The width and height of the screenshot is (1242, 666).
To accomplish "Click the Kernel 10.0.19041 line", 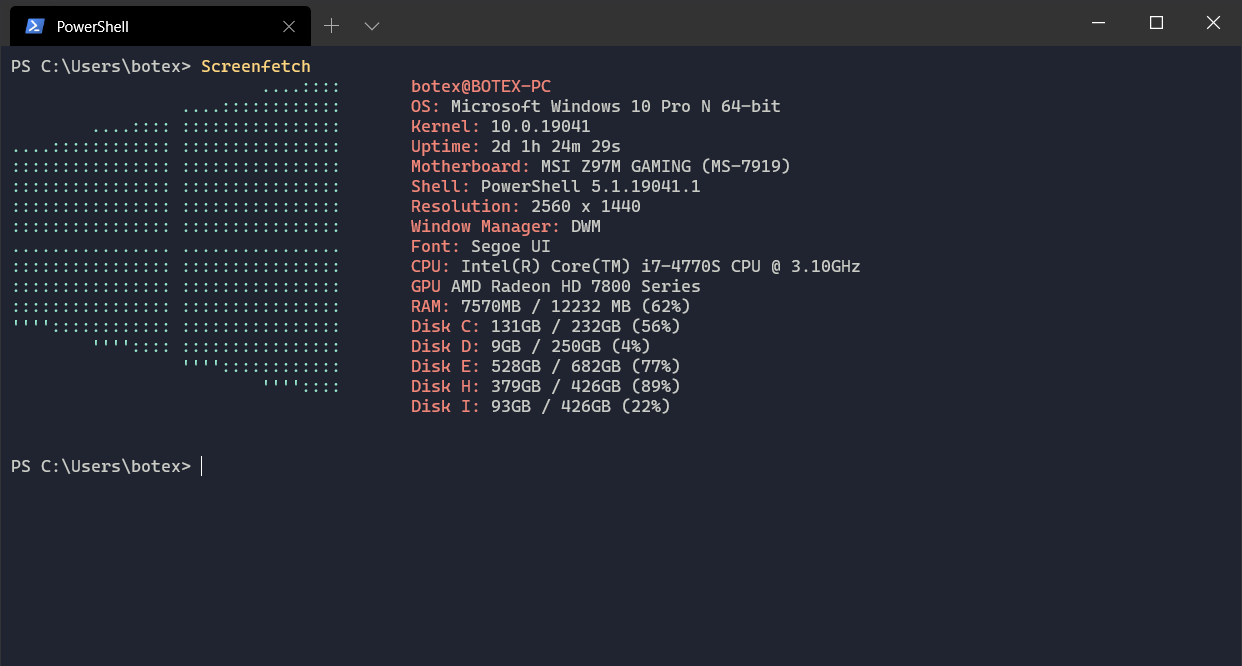I will (501, 127).
